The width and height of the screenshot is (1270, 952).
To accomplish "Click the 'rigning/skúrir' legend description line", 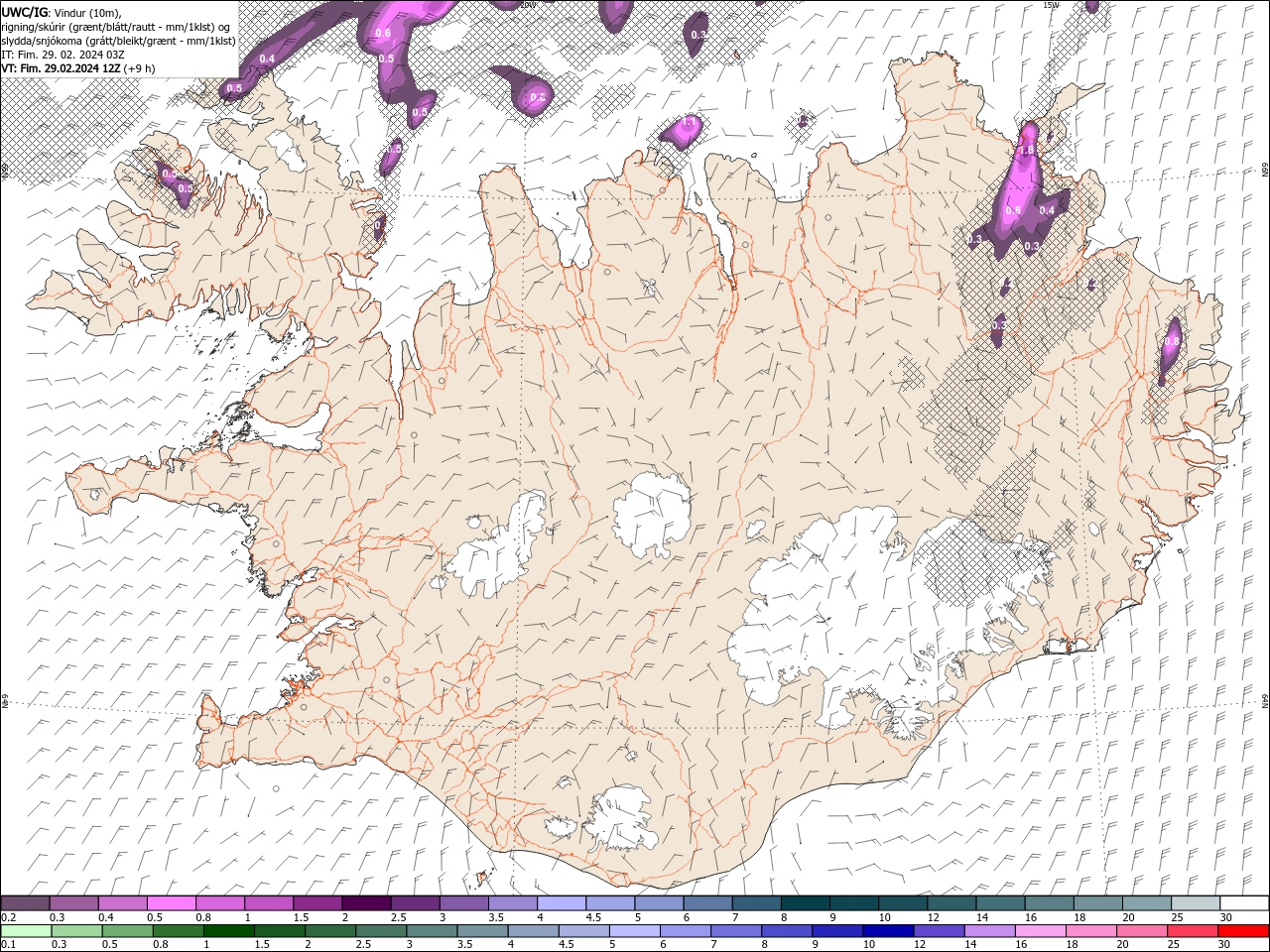I will click(118, 27).
